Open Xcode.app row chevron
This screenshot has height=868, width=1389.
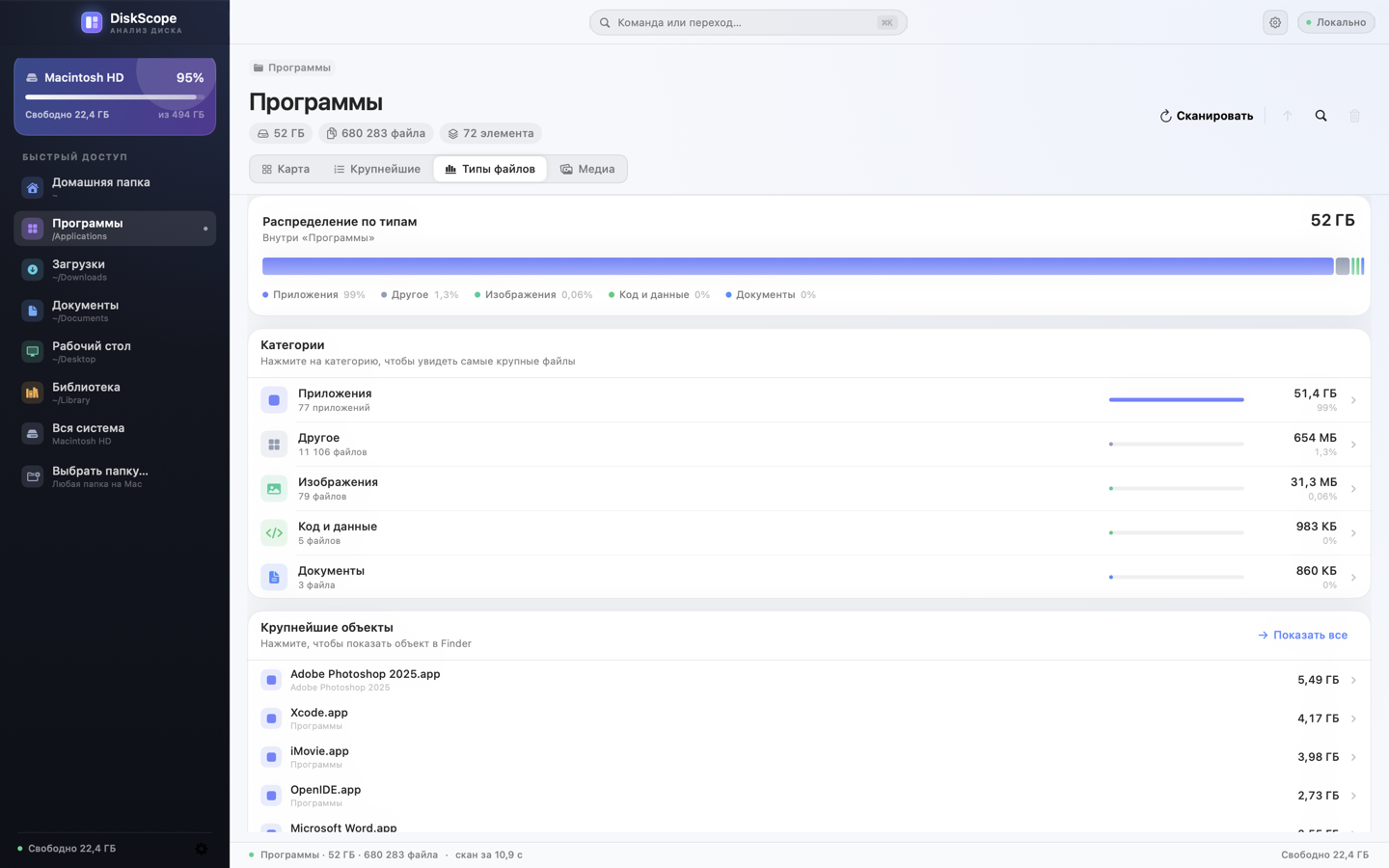tap(1353, 719)
